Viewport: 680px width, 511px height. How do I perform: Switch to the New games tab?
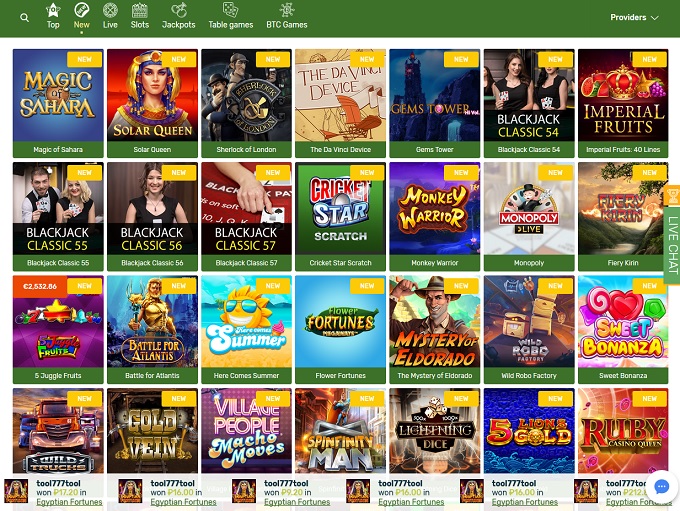coord(82,15)
